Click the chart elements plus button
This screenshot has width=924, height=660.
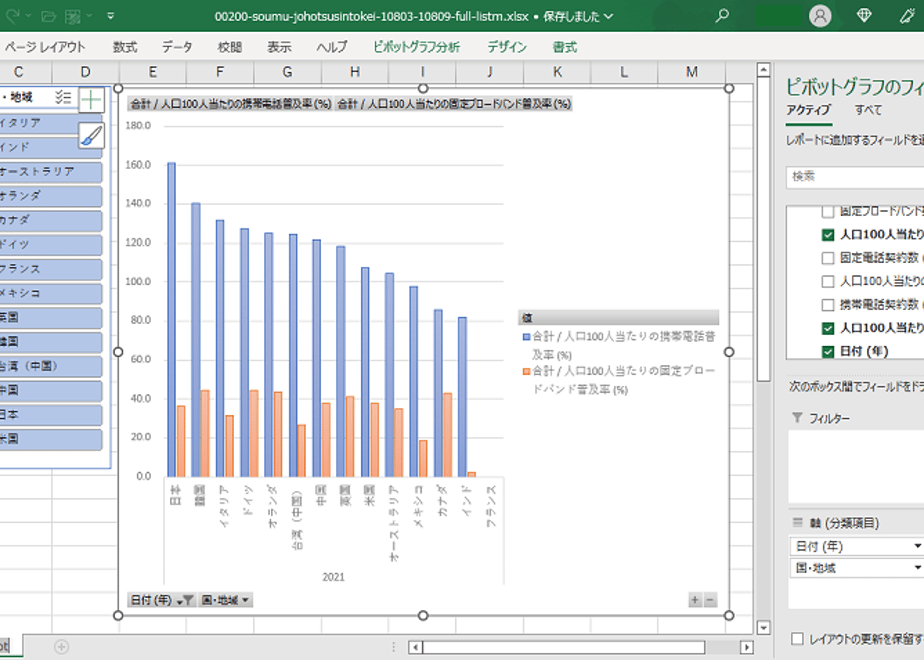coord(91,100)
